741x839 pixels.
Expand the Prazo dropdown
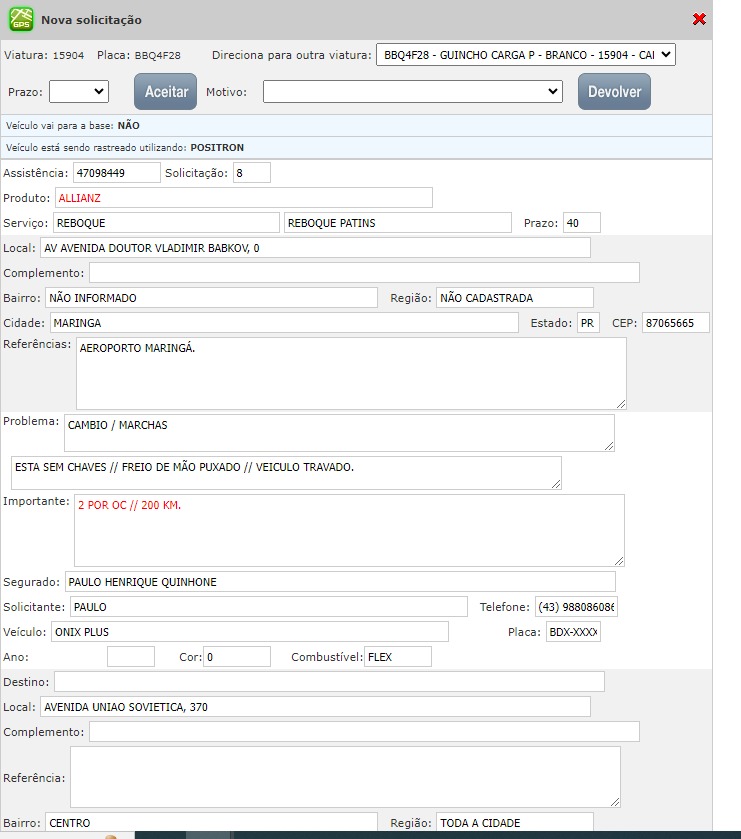(79, 92)
